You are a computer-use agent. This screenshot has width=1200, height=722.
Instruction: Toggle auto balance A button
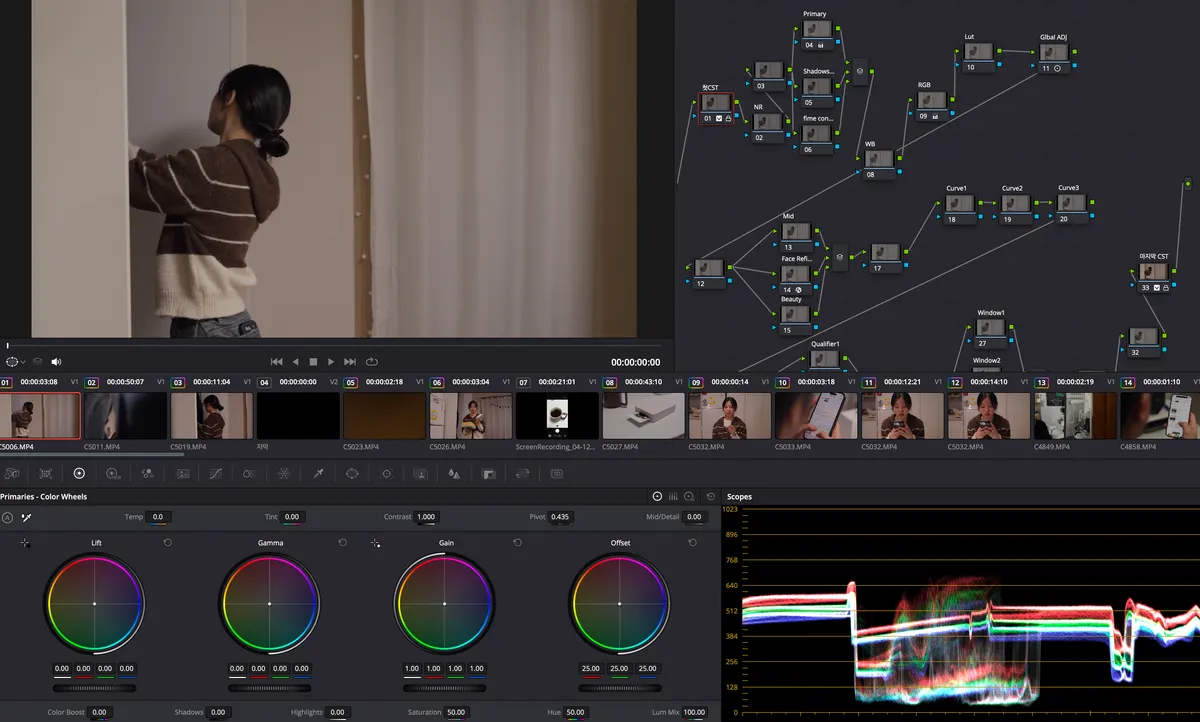(x=7, y=517)
